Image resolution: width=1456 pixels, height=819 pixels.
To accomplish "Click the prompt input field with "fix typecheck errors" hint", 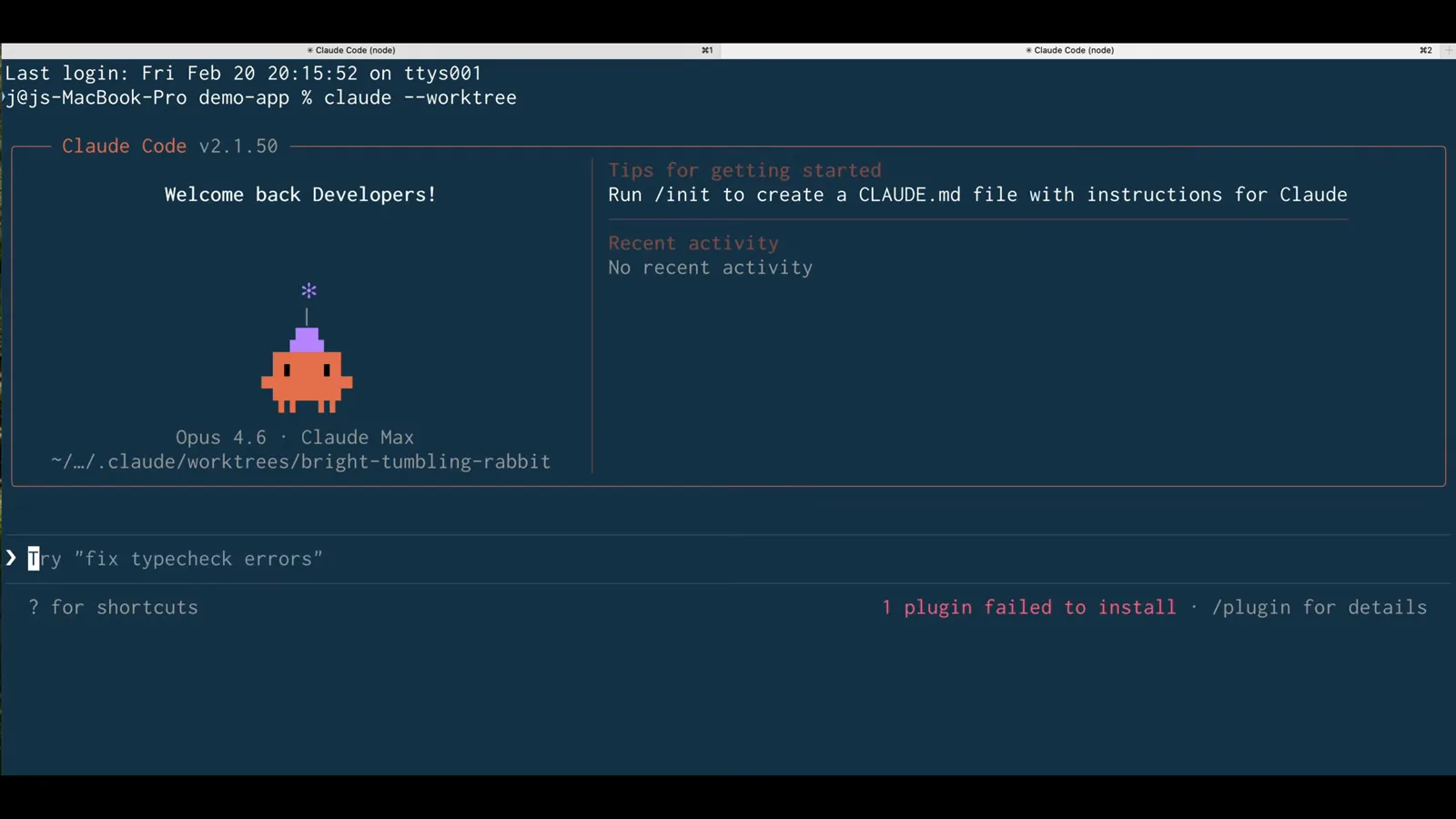I will 728,559.
